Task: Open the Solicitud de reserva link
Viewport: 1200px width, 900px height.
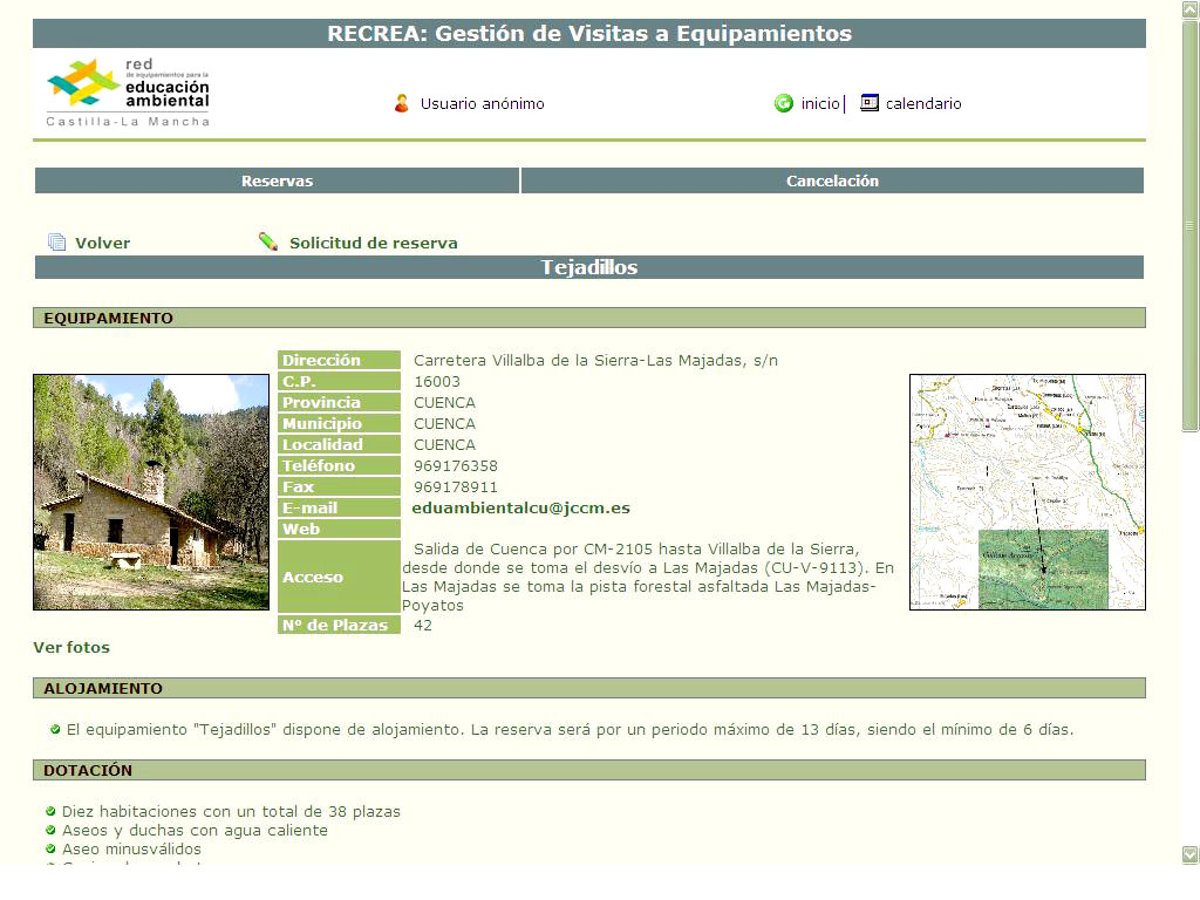Action: pos(373,243)
